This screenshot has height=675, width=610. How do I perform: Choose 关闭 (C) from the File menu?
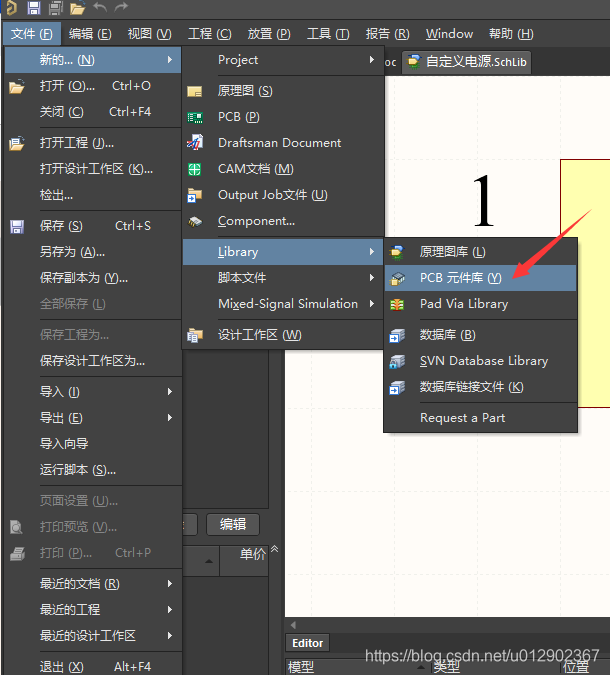[93, 112]
